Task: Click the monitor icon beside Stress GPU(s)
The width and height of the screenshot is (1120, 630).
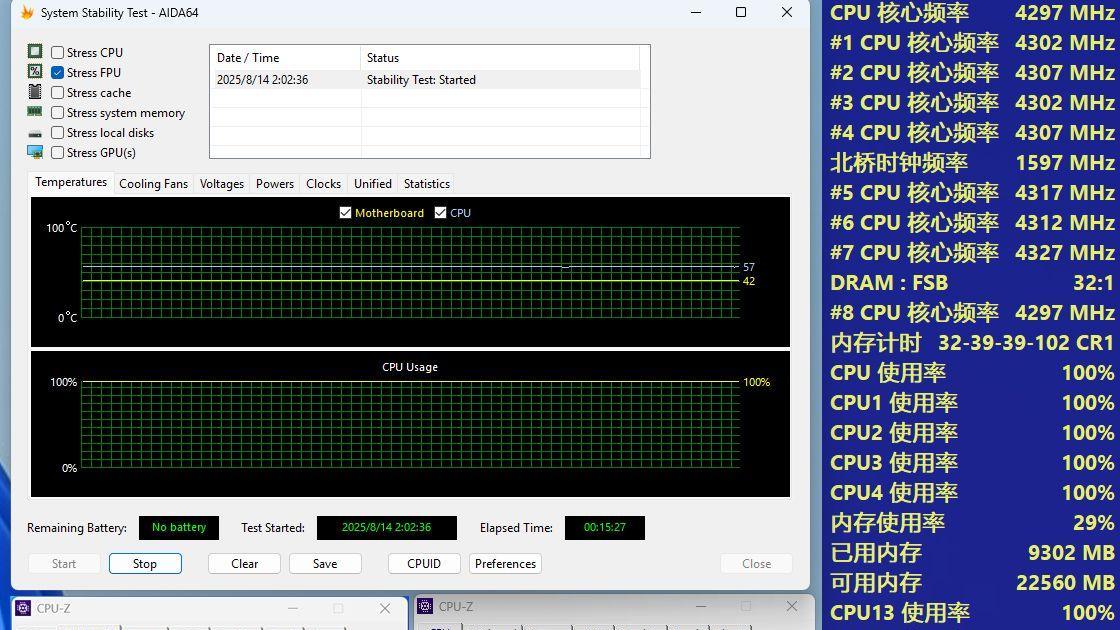Action: click(x=35, y=152)
